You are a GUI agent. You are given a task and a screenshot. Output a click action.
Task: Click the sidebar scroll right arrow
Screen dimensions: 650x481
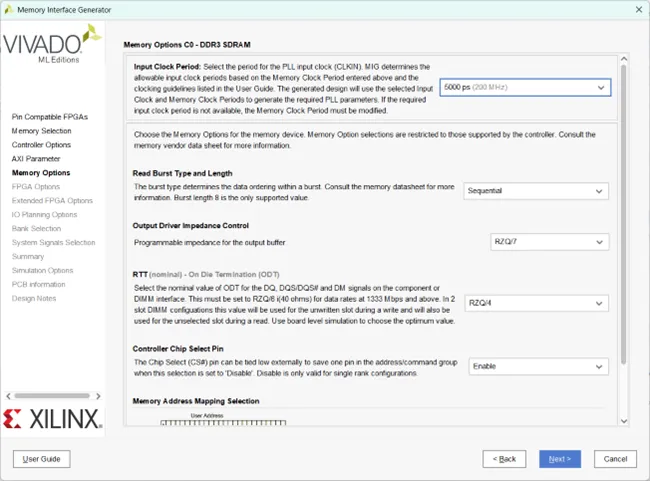pos(98,396)
